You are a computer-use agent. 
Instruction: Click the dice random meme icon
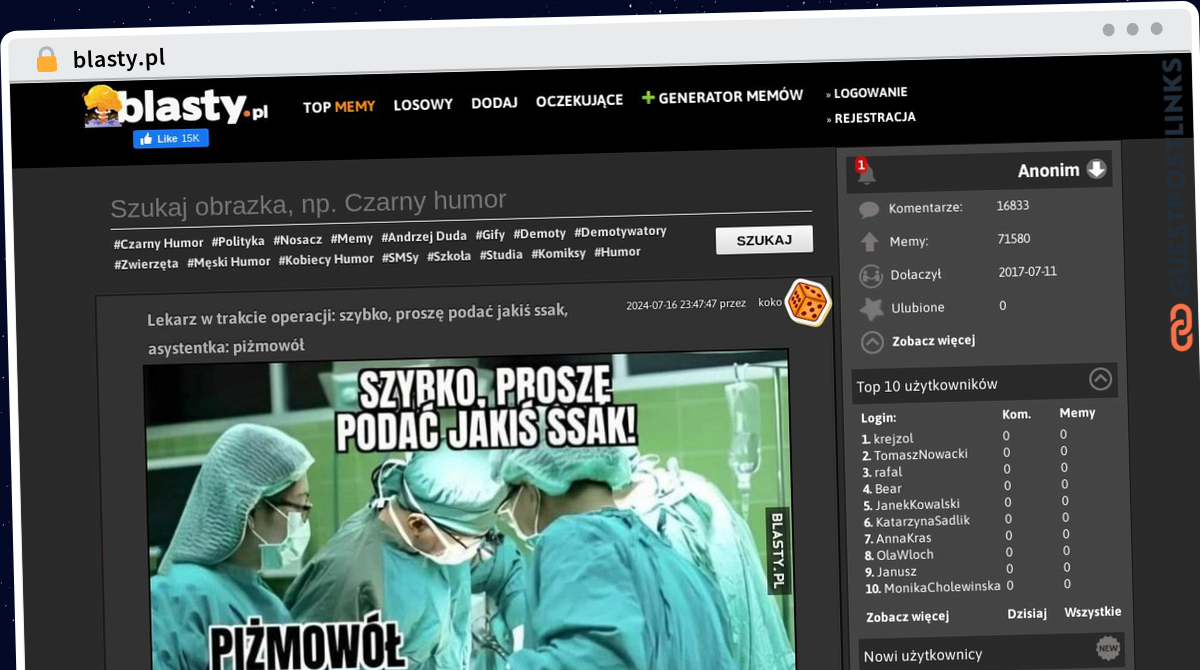(808, 302)
